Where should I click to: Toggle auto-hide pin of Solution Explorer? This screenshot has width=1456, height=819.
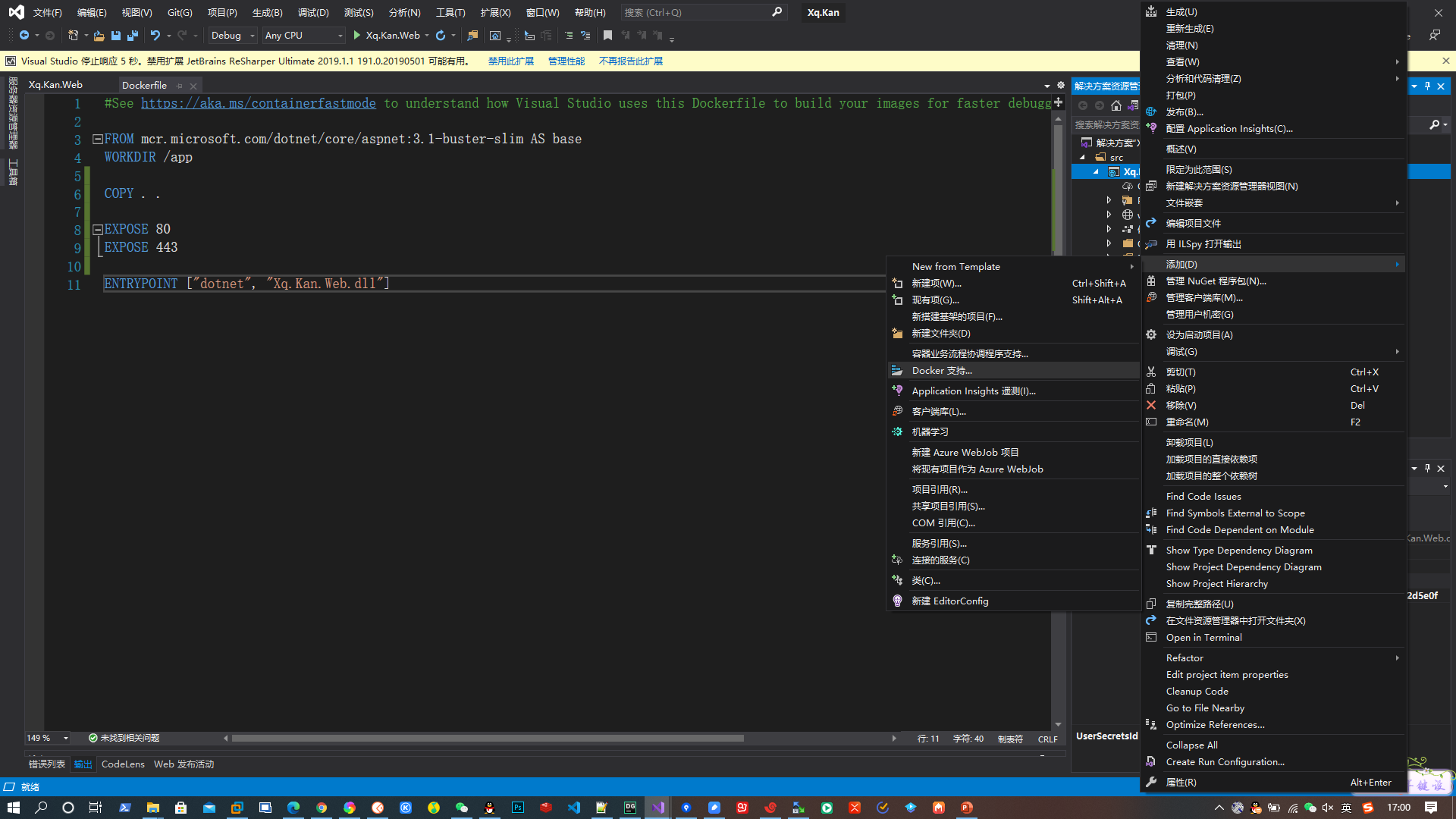pyautogui.click(x=1427, y=86)
